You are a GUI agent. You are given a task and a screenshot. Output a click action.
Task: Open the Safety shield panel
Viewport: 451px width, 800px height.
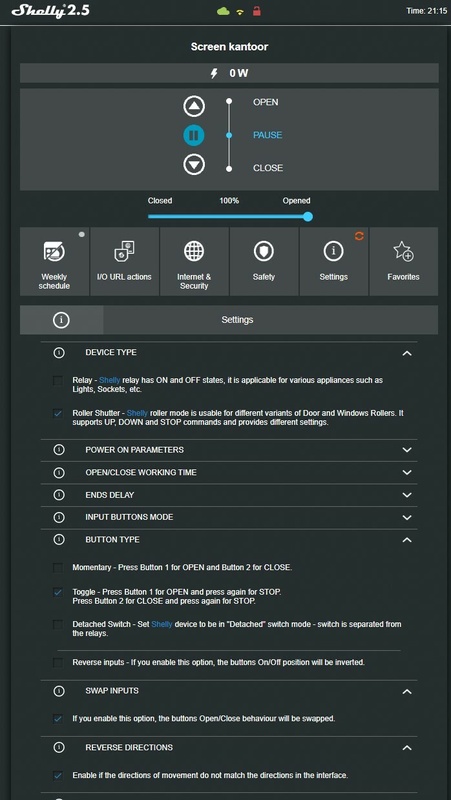[264, 261]
